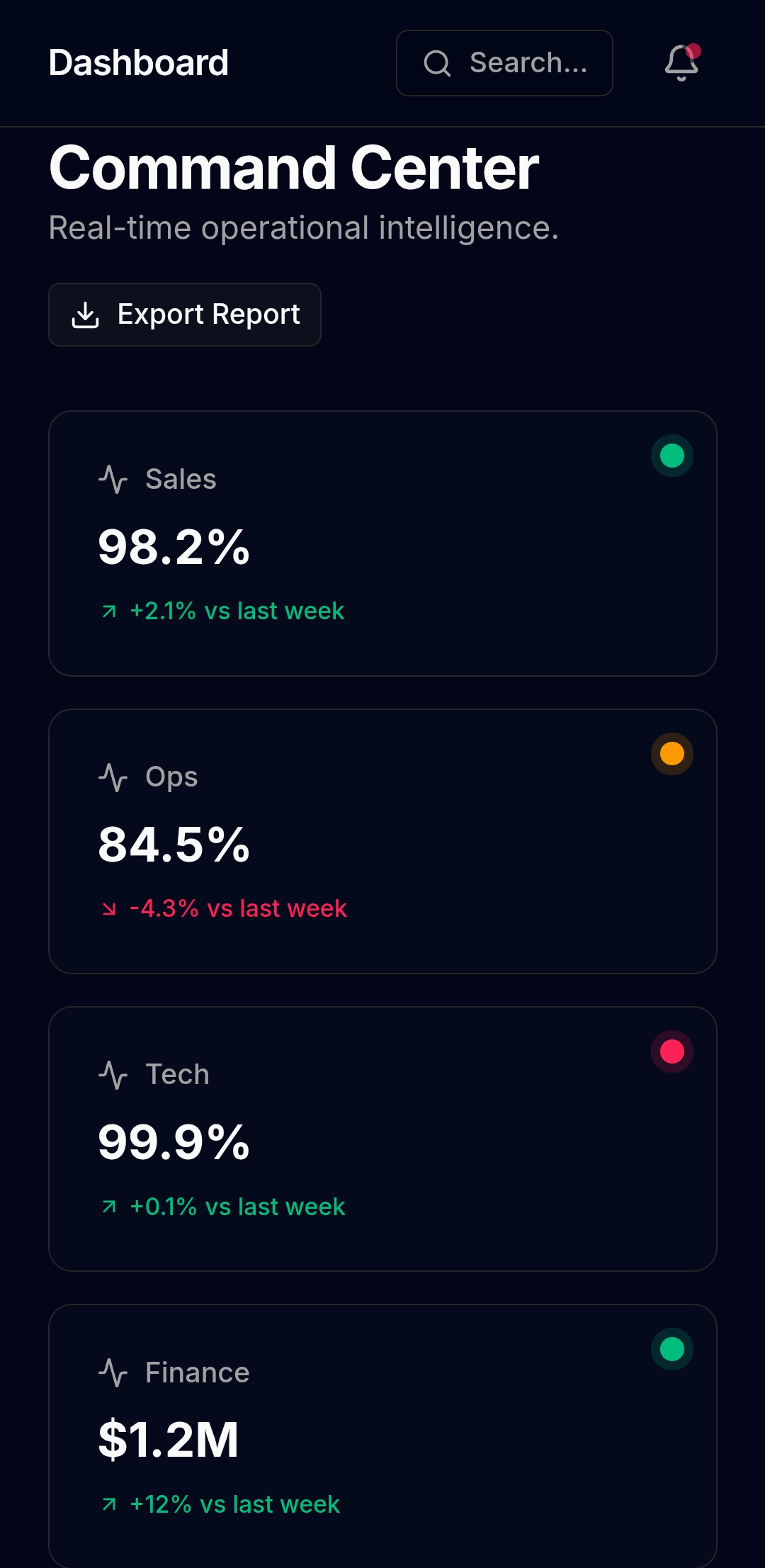
Task: Click inside the Search input field
Action: tap(527, 63)
